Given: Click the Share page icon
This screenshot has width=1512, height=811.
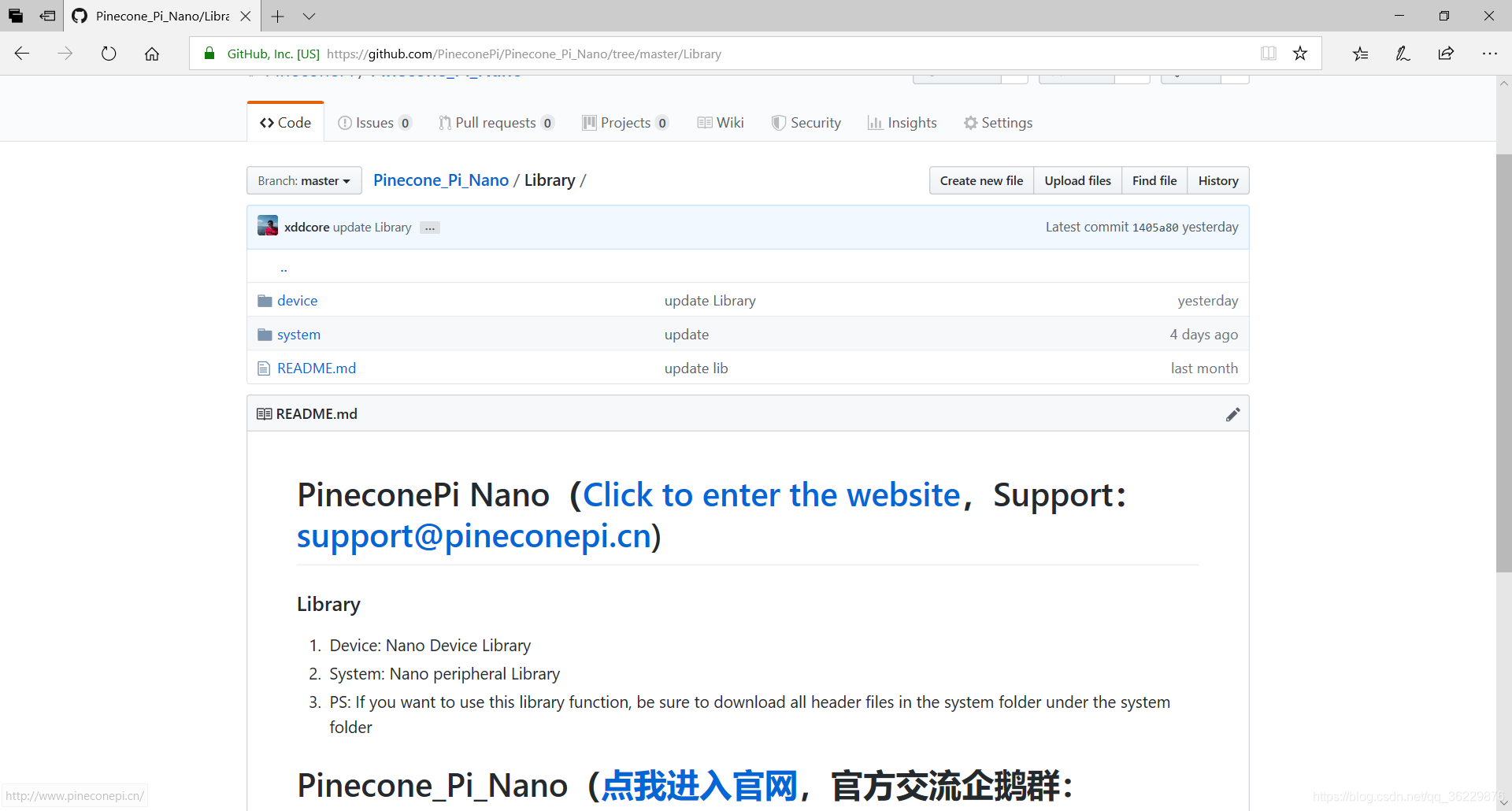Looking at the screenshot, I should [1446, 54].
